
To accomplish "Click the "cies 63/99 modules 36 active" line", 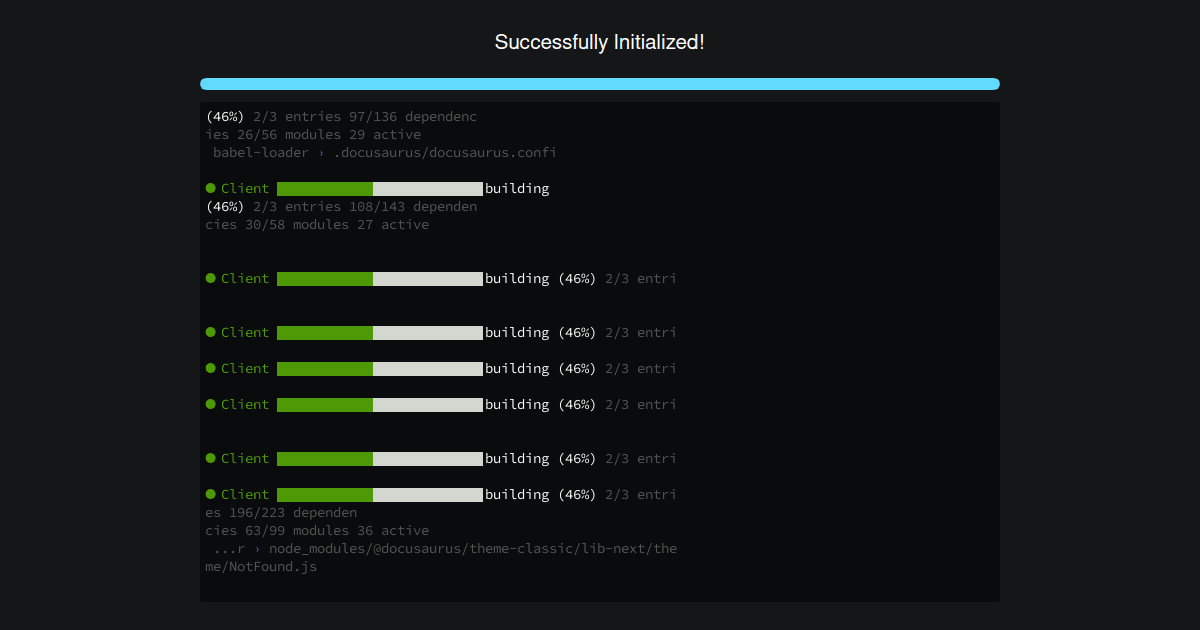I will pyautogui.click(x=317, y=531).
